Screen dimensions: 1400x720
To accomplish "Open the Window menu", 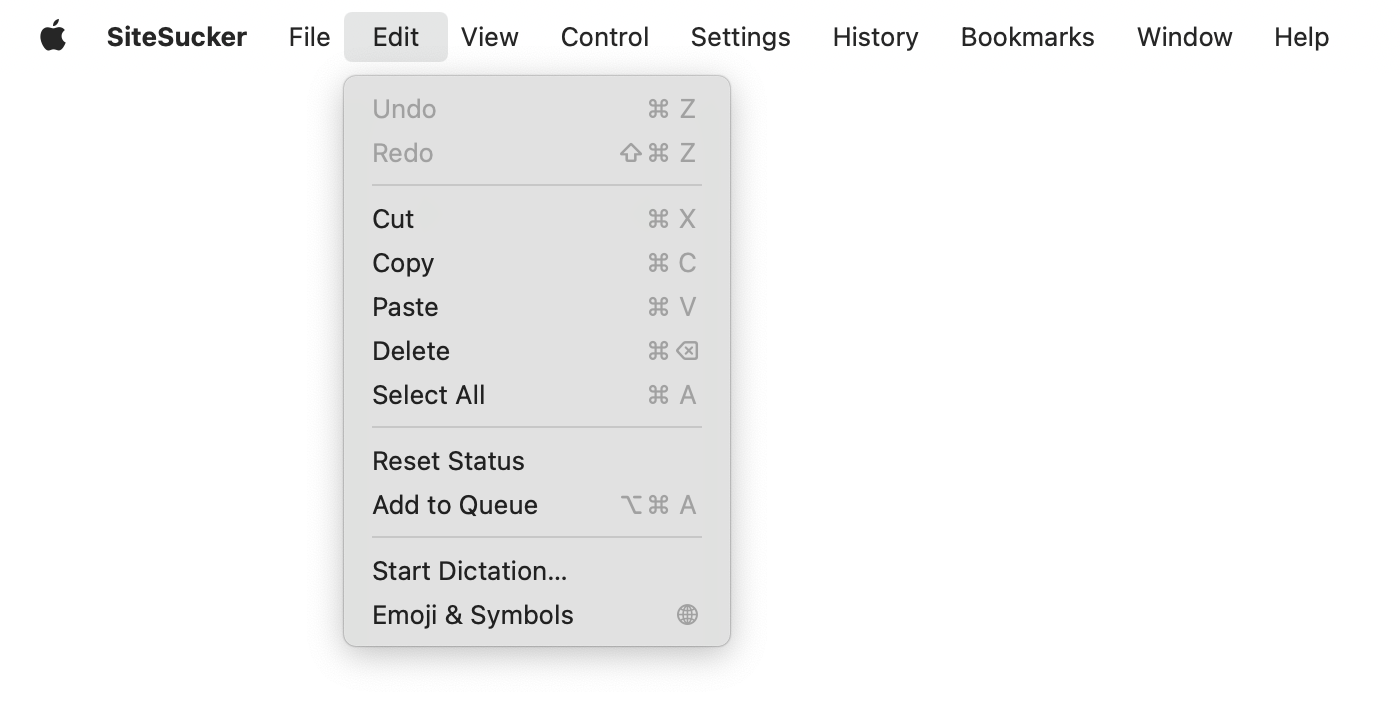I will (1184, 36).
